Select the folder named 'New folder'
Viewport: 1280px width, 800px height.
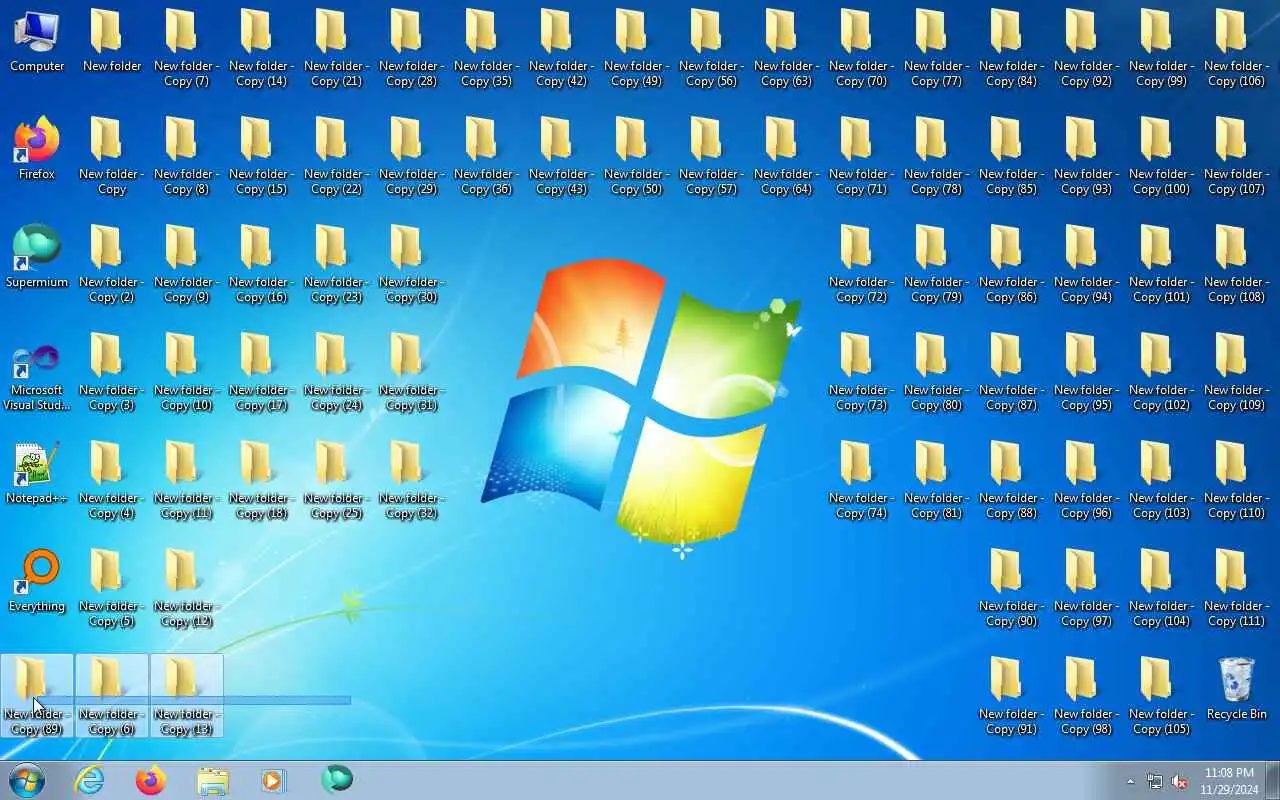(112, 42)
